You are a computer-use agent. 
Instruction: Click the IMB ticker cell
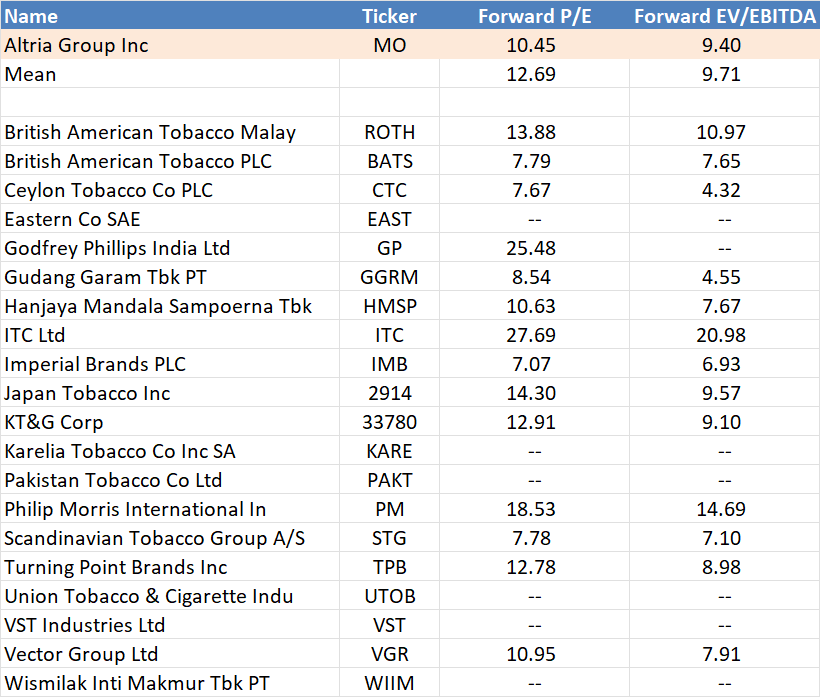pyautogui.click(x=390, y=364)
